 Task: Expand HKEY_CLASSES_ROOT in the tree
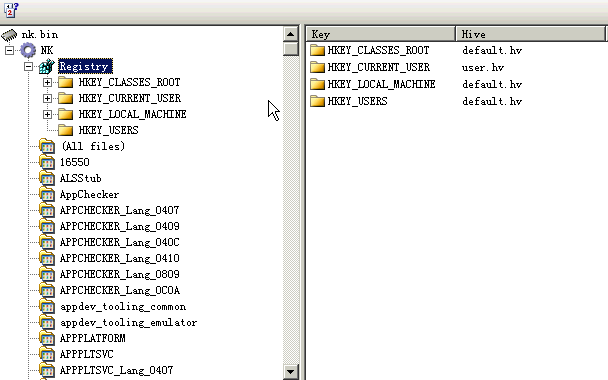pos(47,82)
